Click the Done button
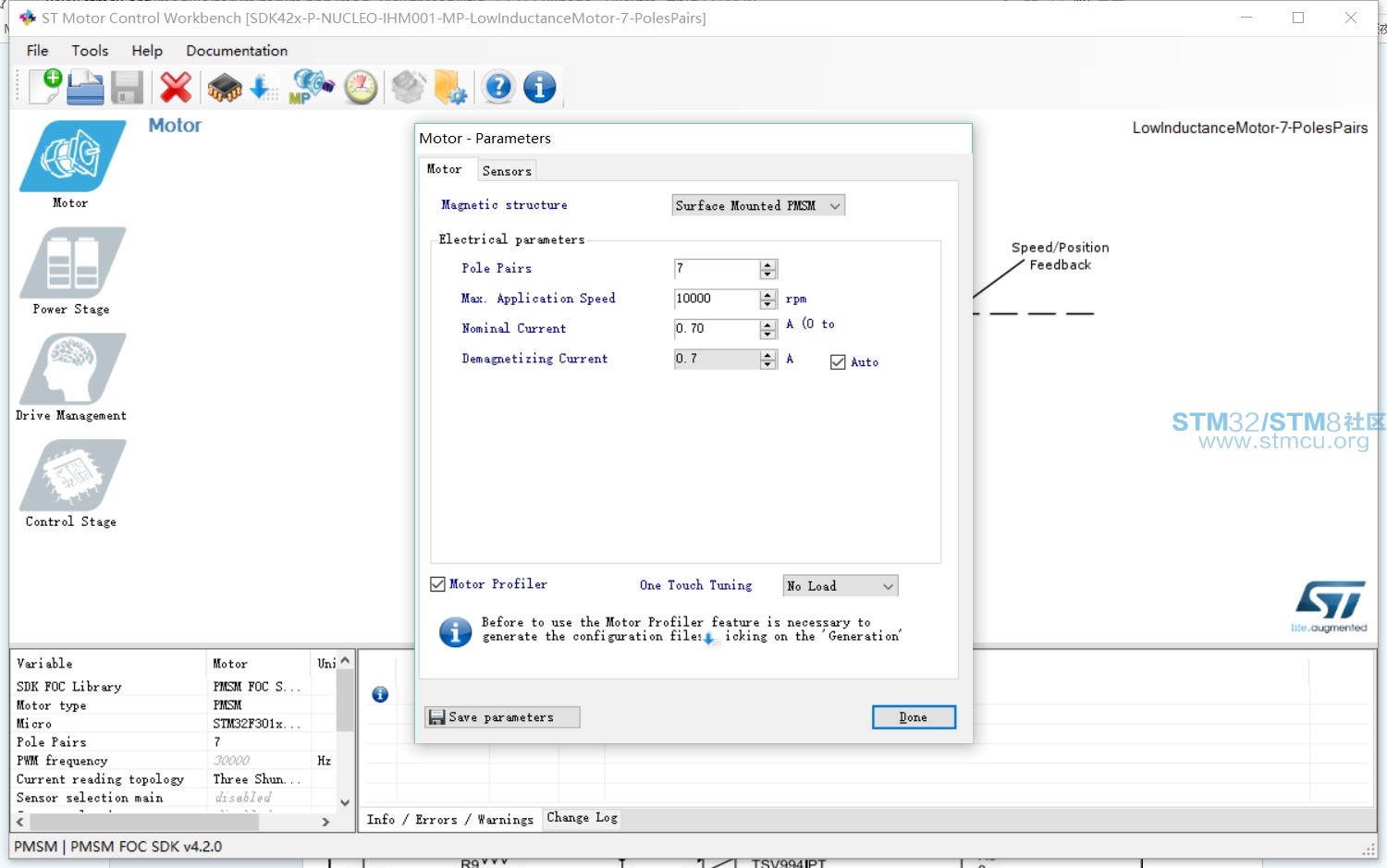The image size is (1387, 868). [x=914, y=717]
